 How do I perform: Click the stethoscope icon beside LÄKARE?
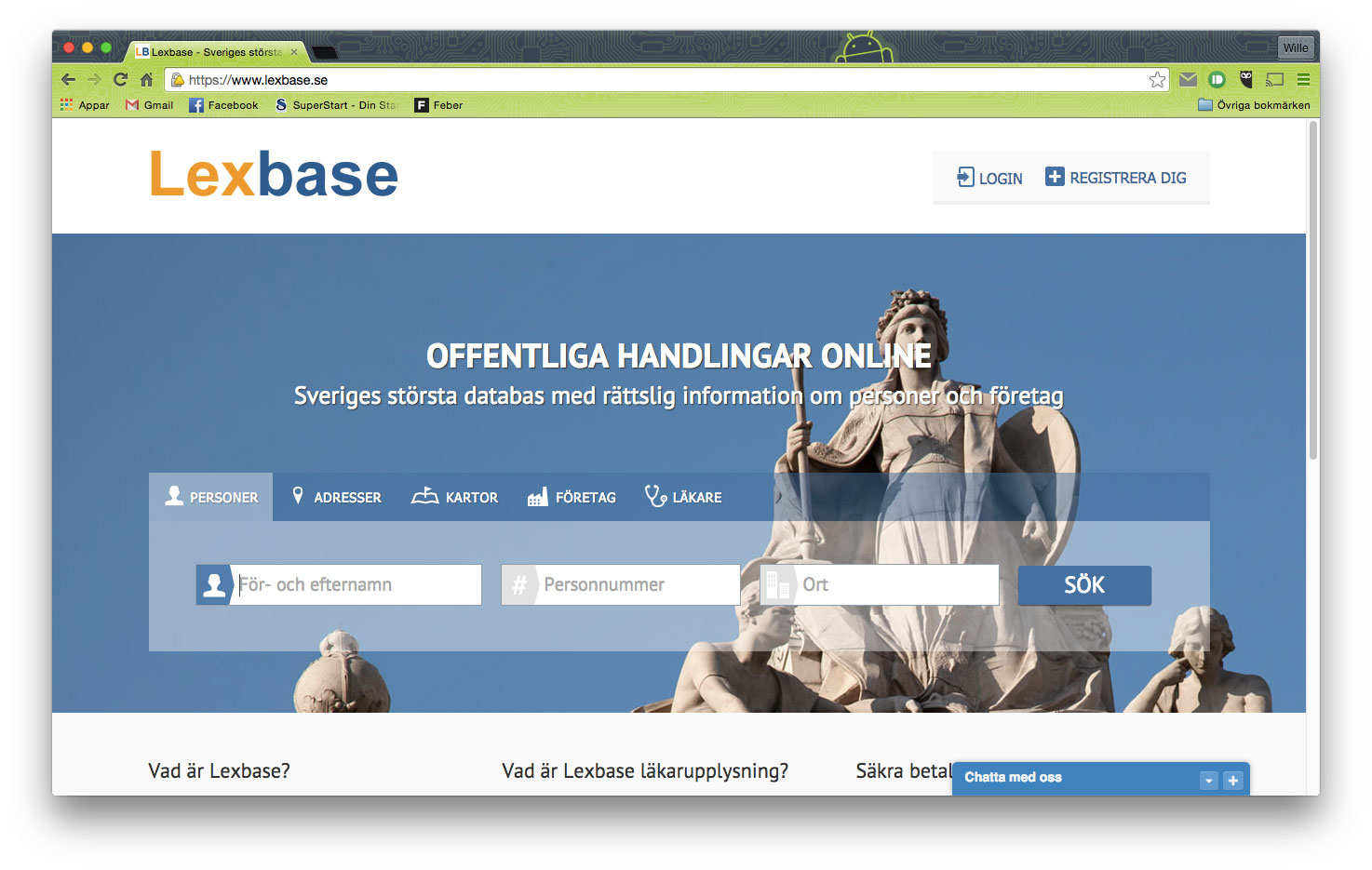tap(657, 496)
